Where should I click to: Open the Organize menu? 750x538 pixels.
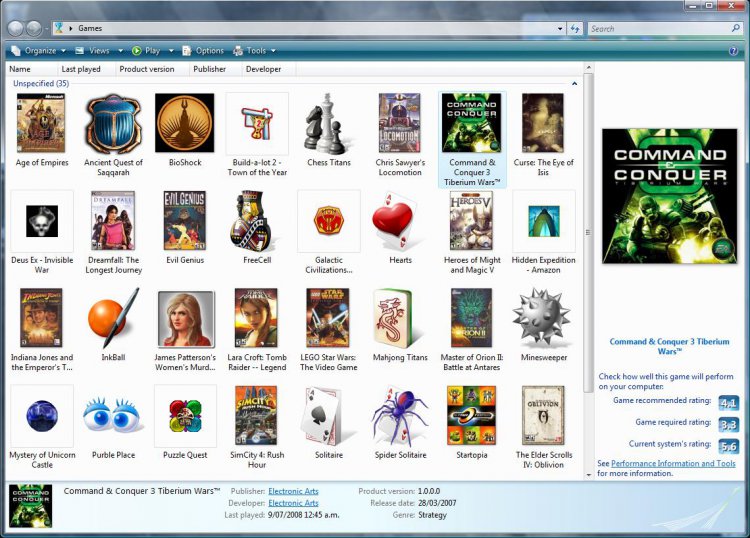38,51
